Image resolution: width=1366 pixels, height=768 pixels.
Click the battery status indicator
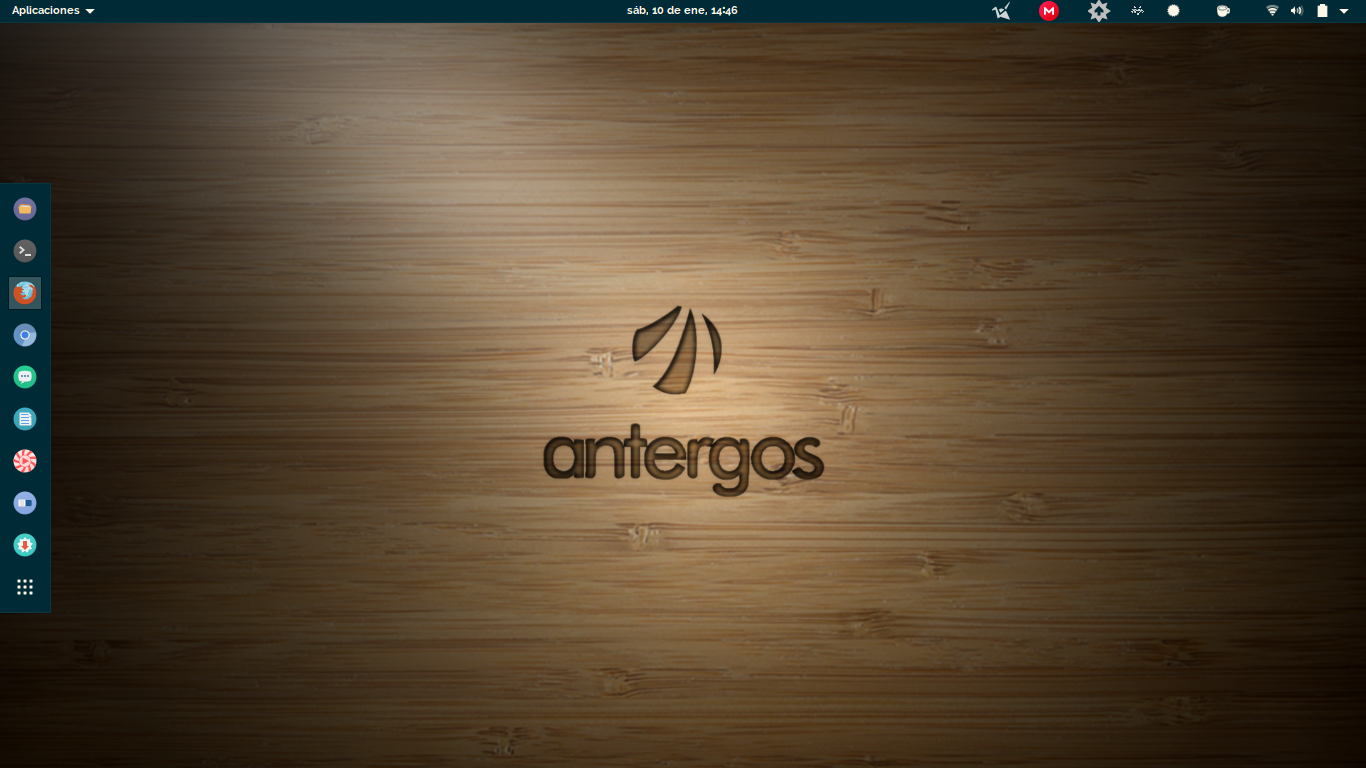click(x=1322, y=11)
